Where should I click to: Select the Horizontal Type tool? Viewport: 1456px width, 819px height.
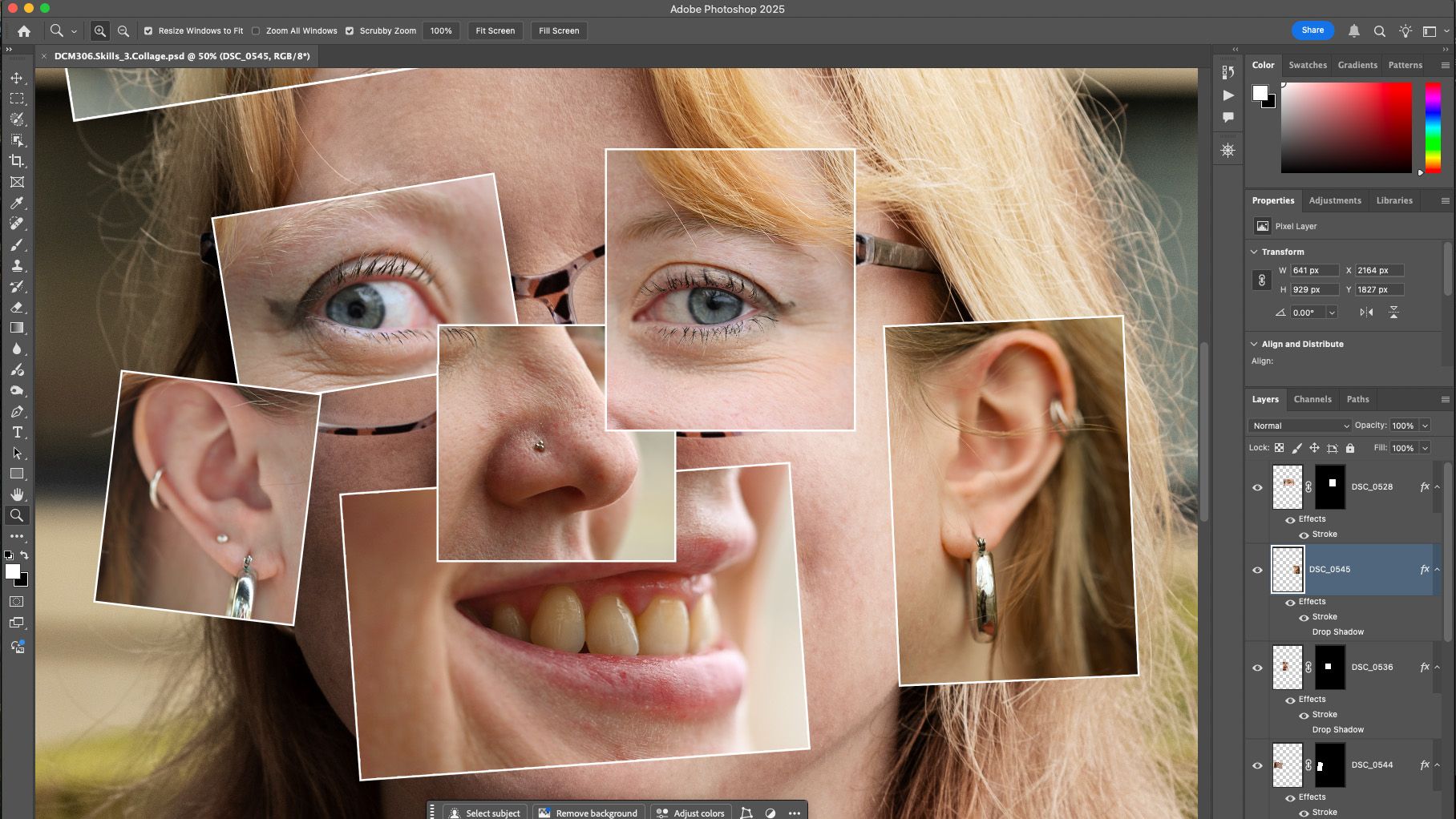click(x=17, y=432)
